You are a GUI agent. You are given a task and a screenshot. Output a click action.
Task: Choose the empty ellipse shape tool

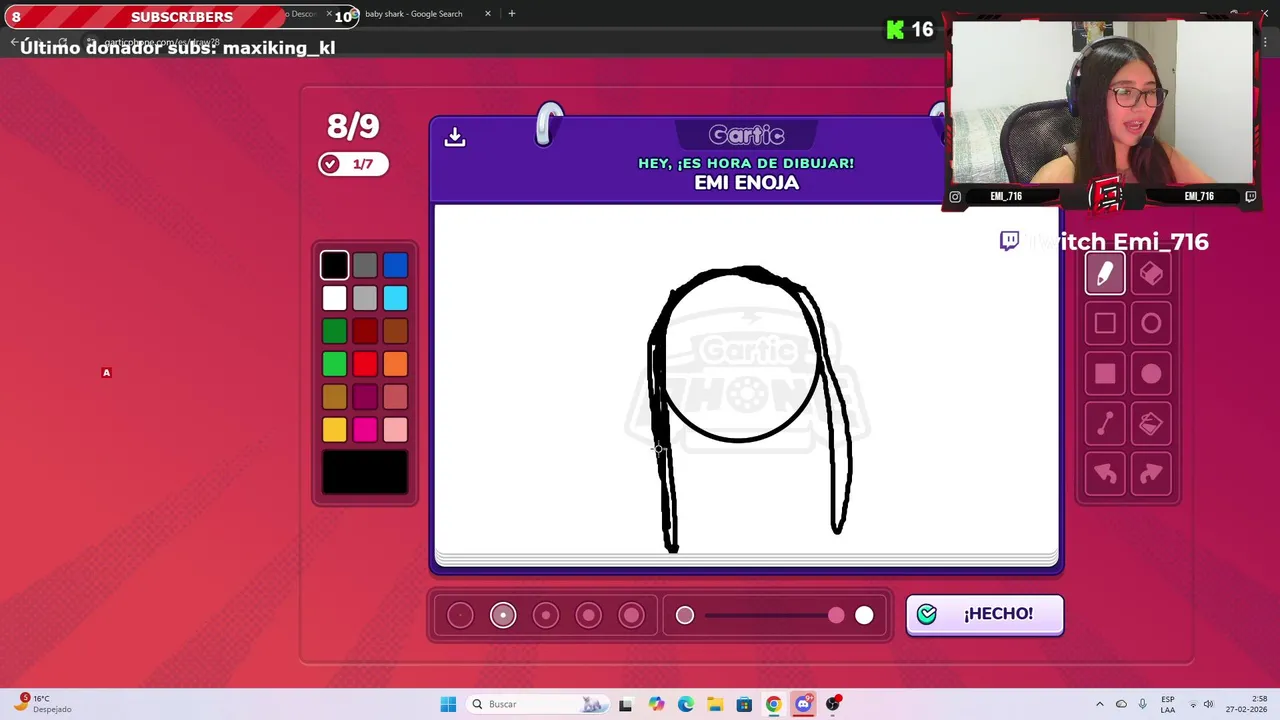tap(1151, 323)
